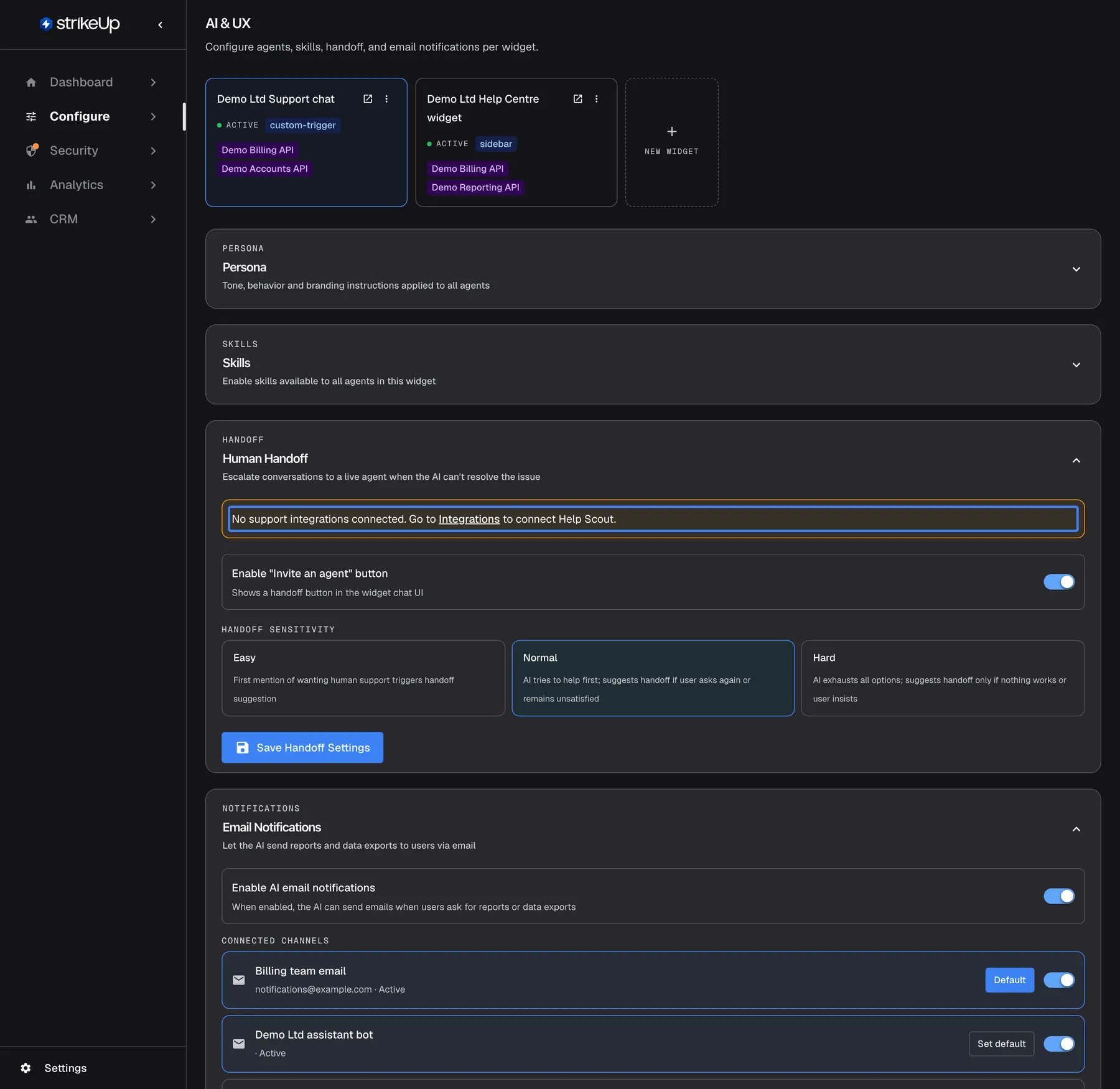Toggle the Demo Ltd assistant bot switch

(x=1059, y=1044)
